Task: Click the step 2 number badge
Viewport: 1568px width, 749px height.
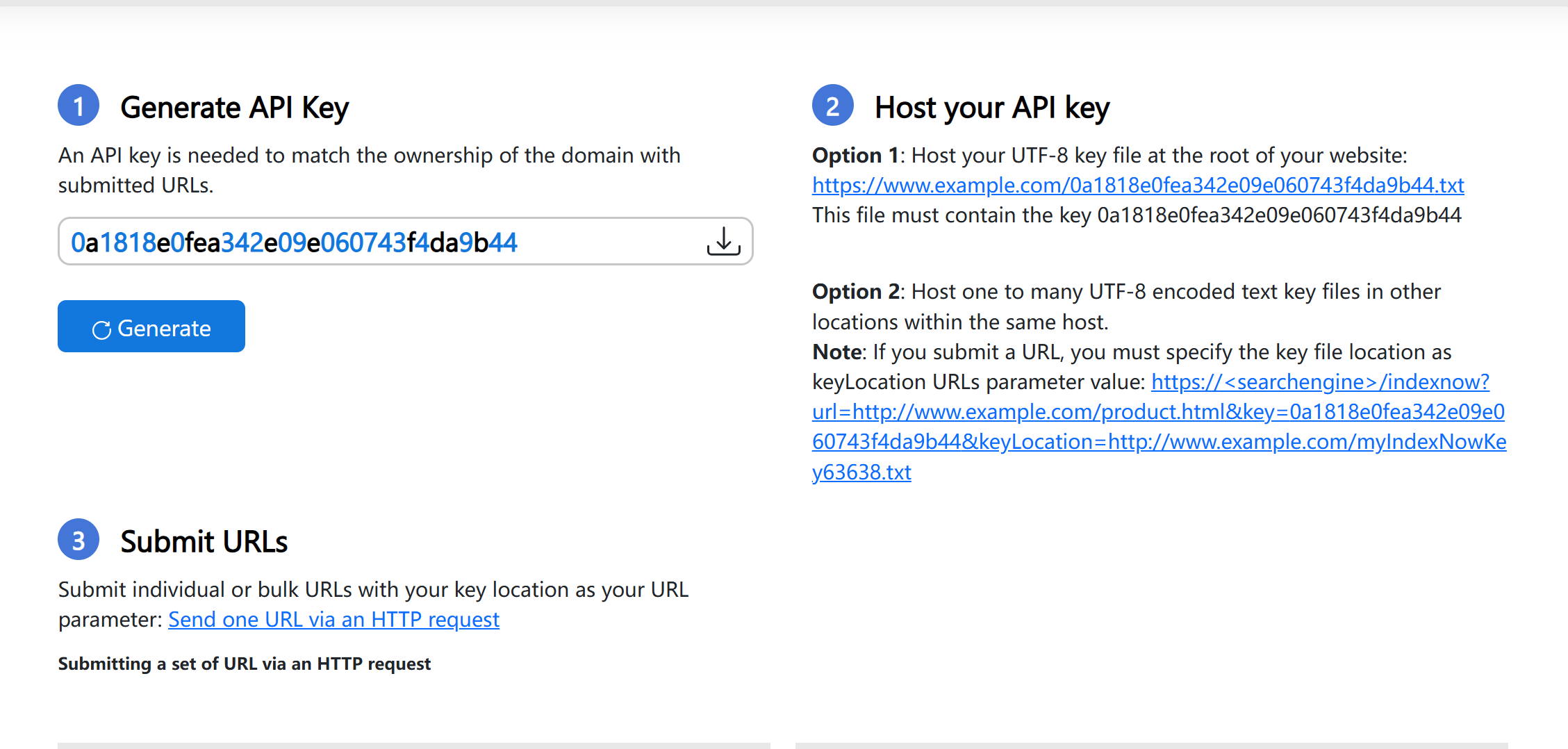Action: [x=832, y=106]
